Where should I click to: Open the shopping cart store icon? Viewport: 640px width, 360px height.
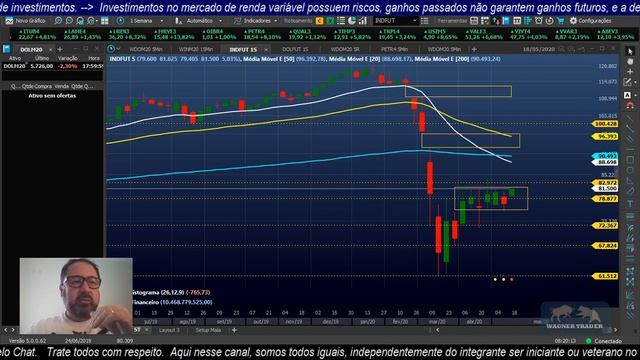pos(560,20)
